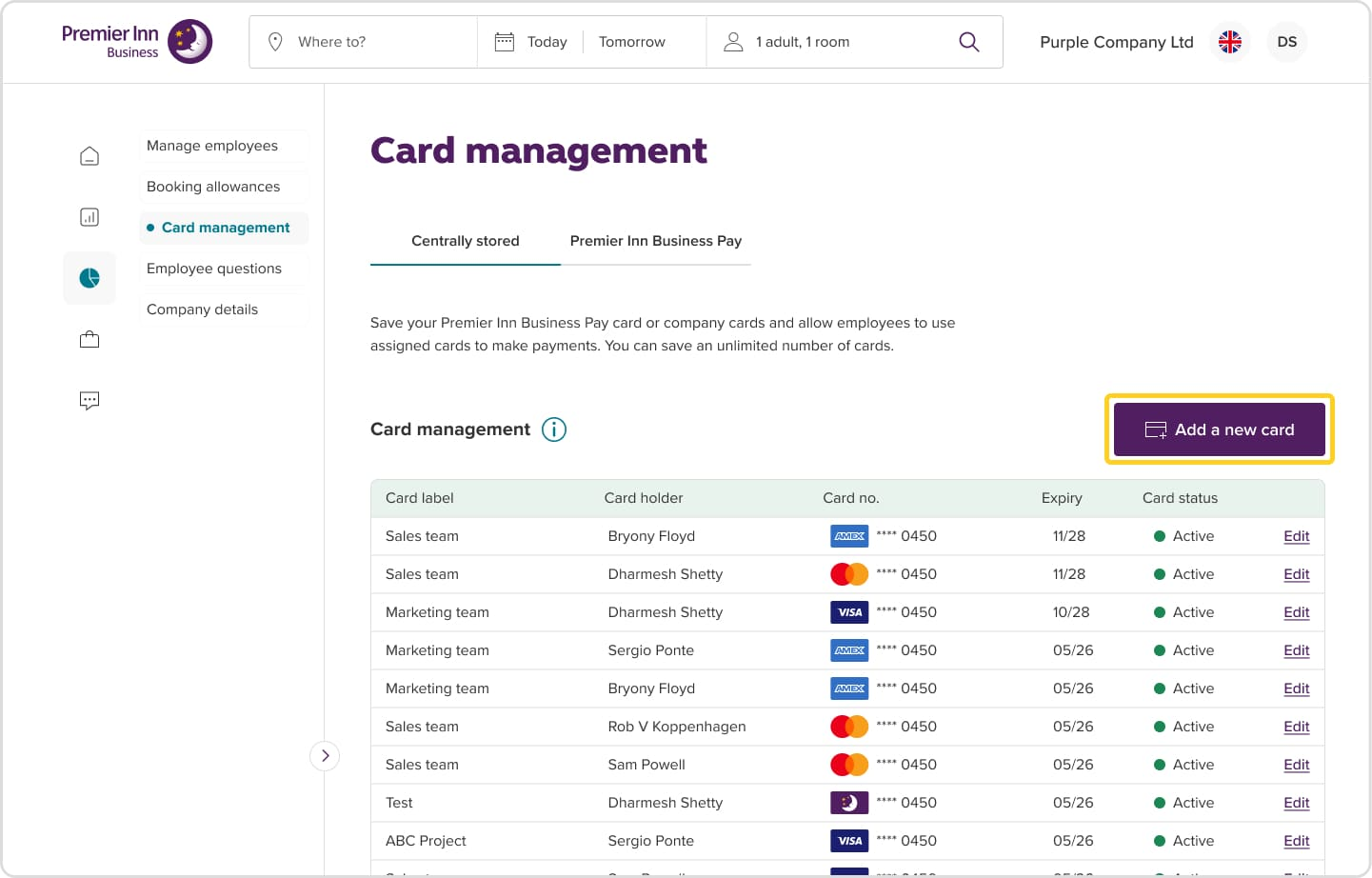Click the Expiry column header
The image size is (1372, 878).
click(x=1062, y=498)
